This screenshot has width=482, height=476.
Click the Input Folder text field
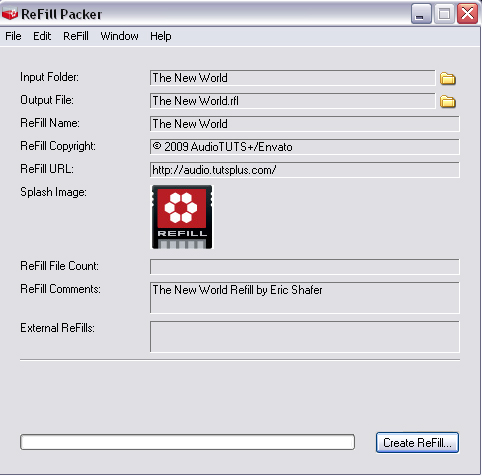click(x=293, y=78)
